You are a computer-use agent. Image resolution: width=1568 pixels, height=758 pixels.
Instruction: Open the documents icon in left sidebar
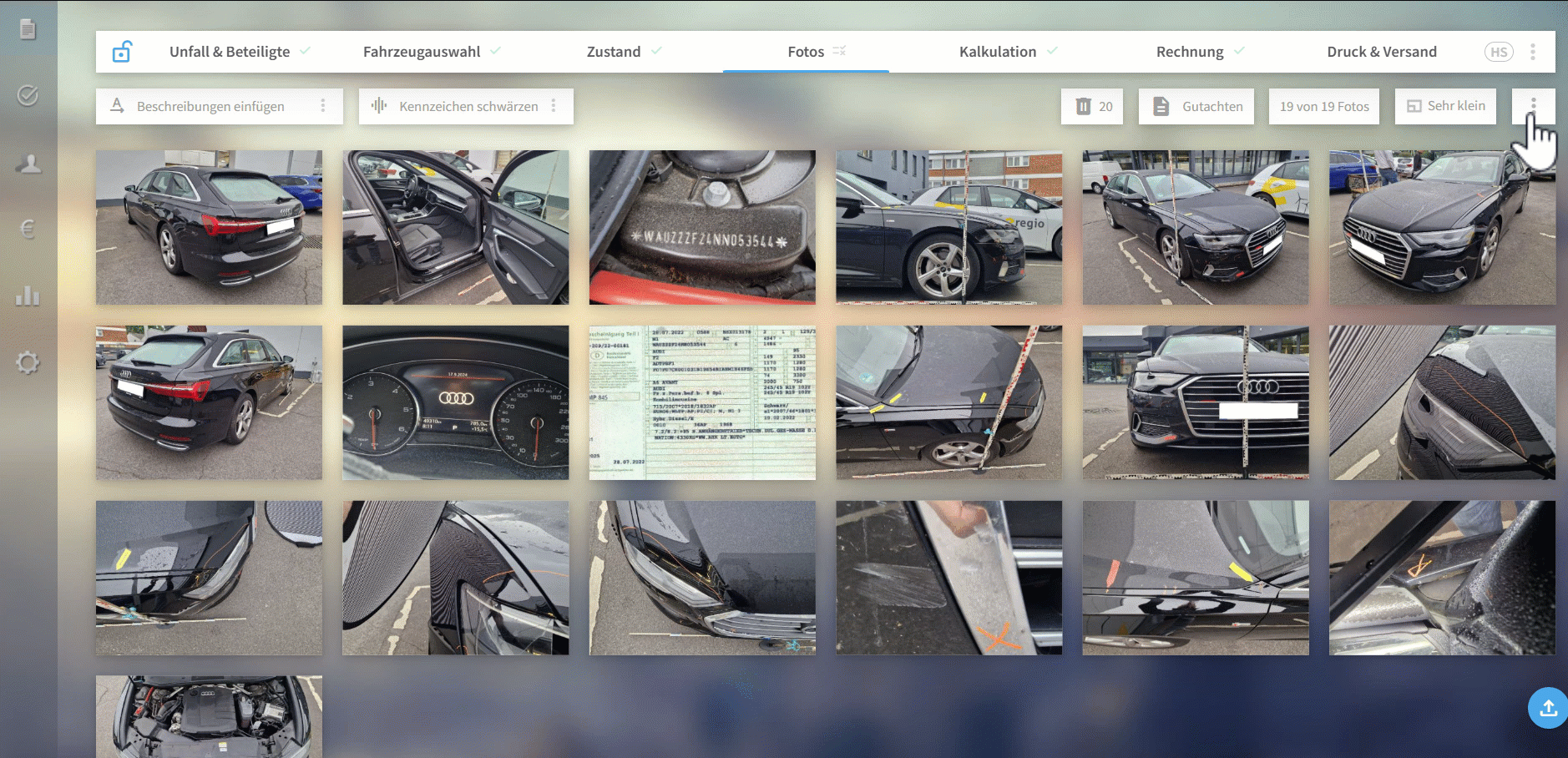point(28,29)
